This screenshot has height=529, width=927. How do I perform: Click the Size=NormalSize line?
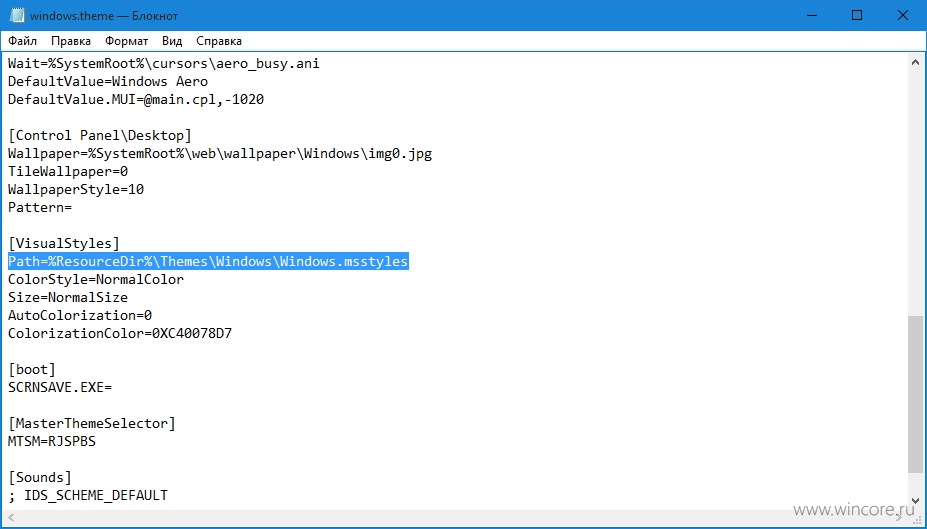(x=68, y=297)
